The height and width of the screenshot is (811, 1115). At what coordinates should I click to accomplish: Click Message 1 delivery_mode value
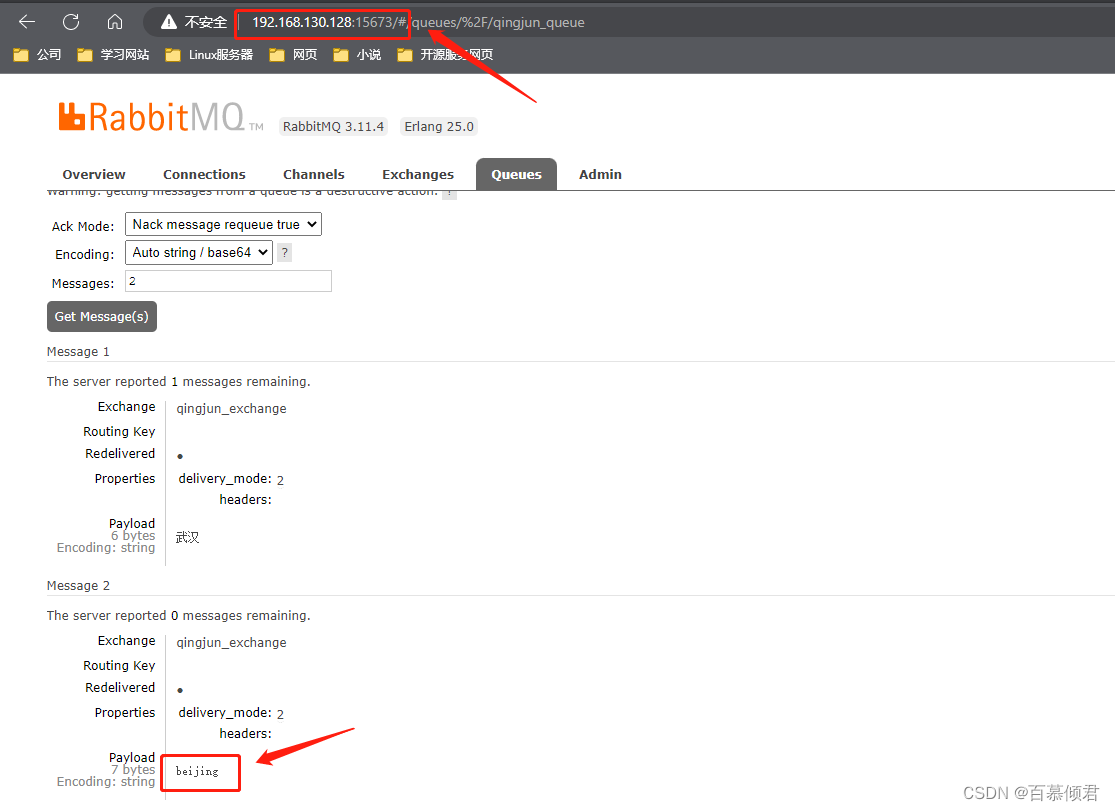coord(280,480)
